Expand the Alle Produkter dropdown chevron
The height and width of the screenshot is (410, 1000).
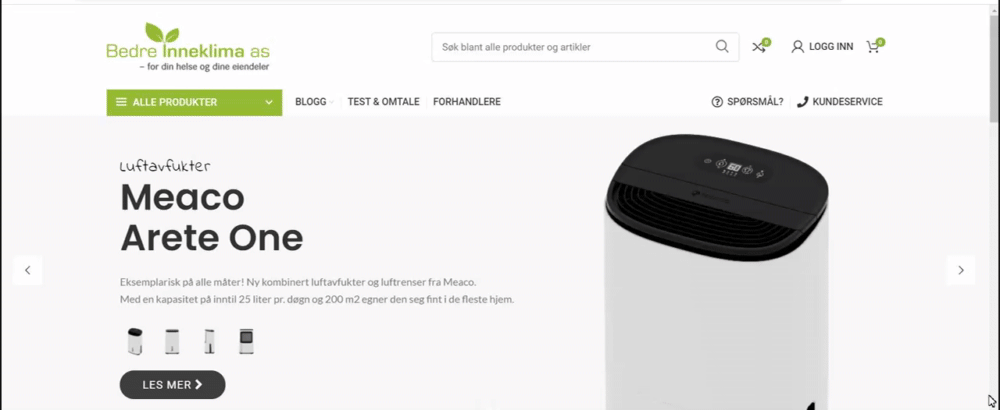tap(269, 102)
